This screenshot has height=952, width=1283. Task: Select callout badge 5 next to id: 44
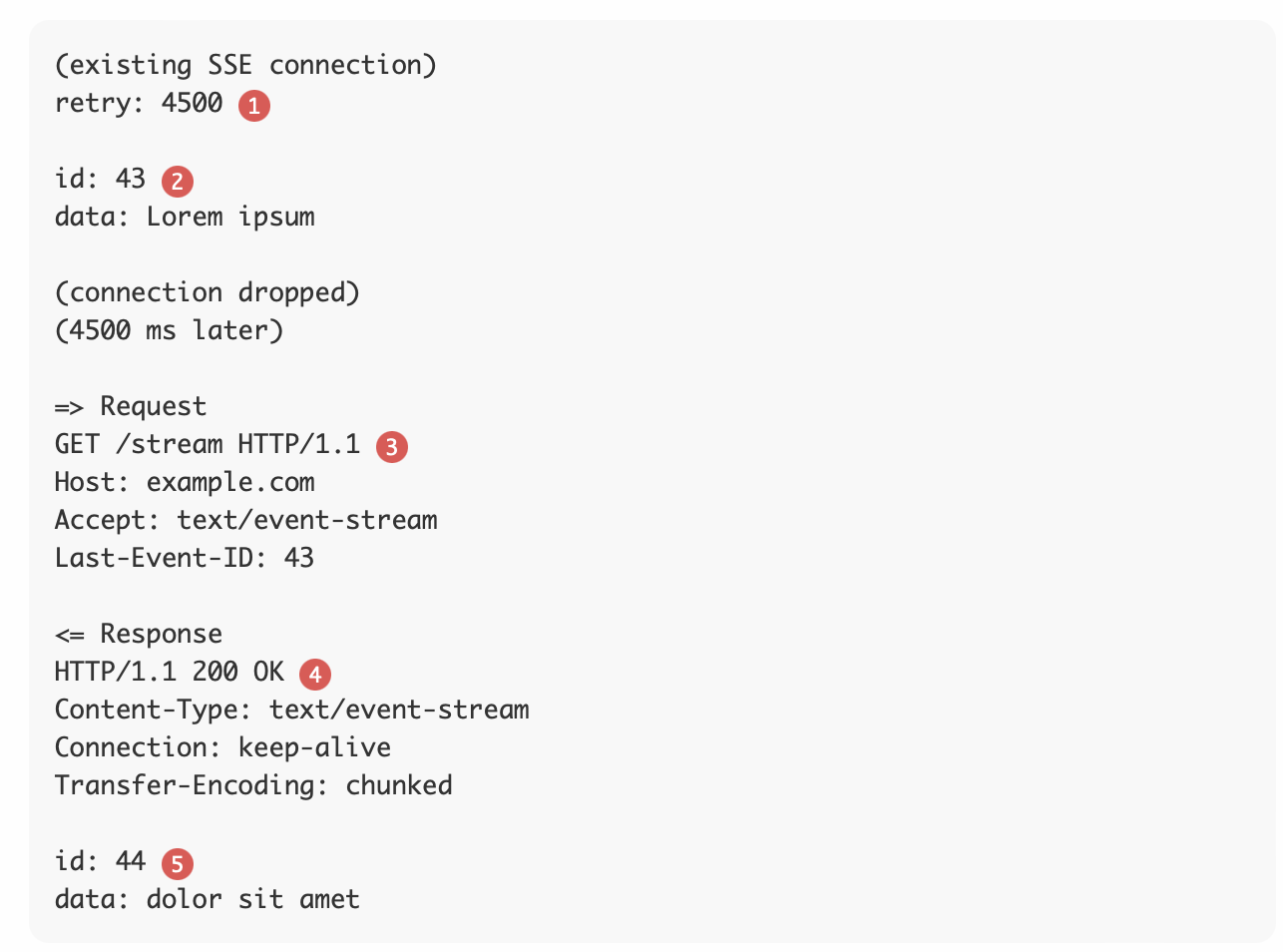(177, 863)
